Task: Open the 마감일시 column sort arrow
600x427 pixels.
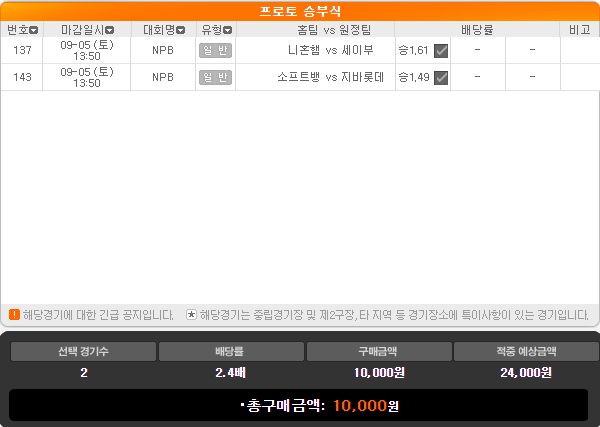Action: (x=110, y=30)
